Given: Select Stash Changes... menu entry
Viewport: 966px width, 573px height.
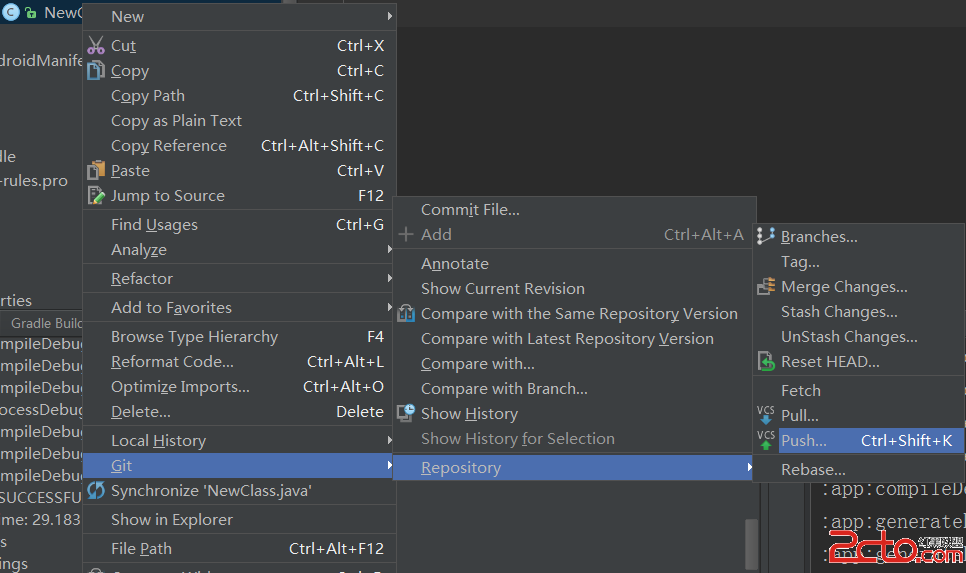Looking at the screenshot, I should [x=839, y=312].
